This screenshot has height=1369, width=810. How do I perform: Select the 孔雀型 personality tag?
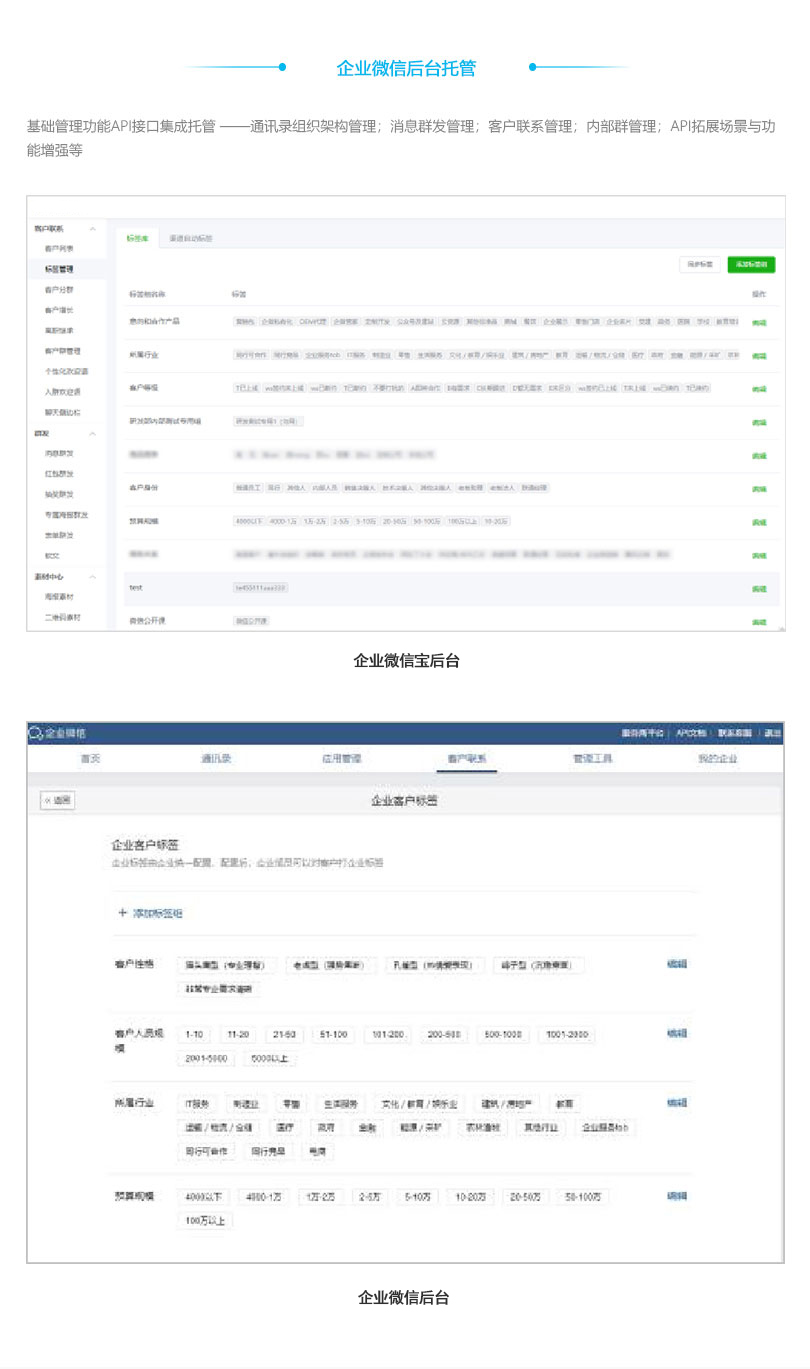[x=435, y=965]
